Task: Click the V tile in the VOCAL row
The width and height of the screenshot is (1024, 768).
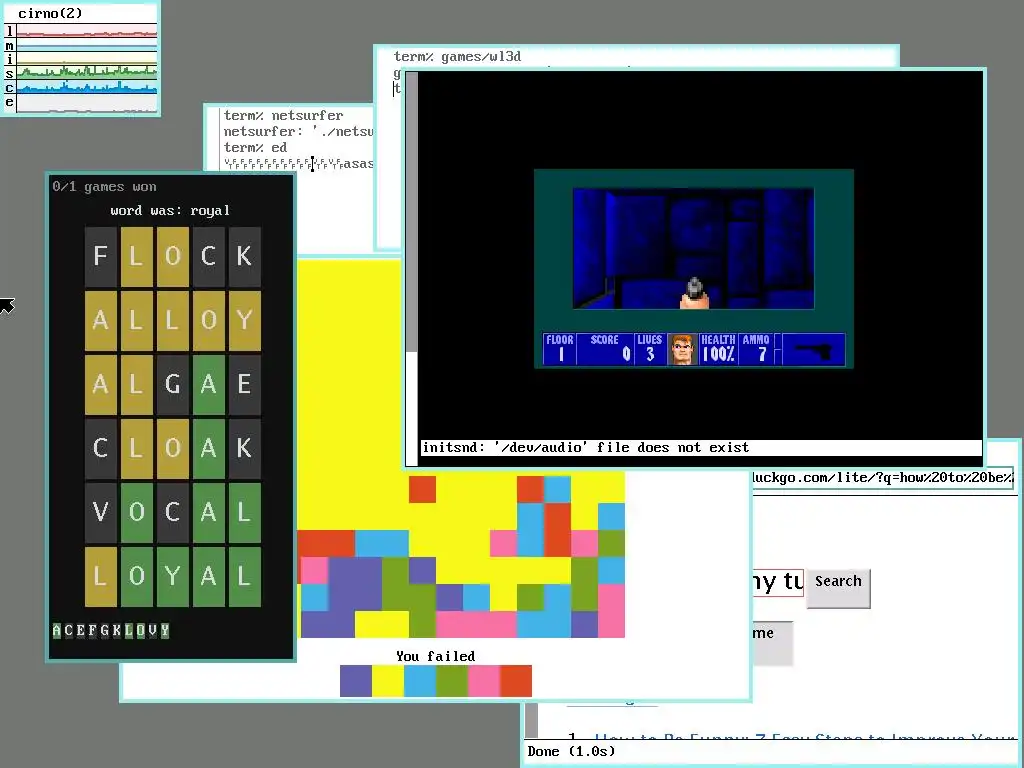Action: [x=101, y=513]
